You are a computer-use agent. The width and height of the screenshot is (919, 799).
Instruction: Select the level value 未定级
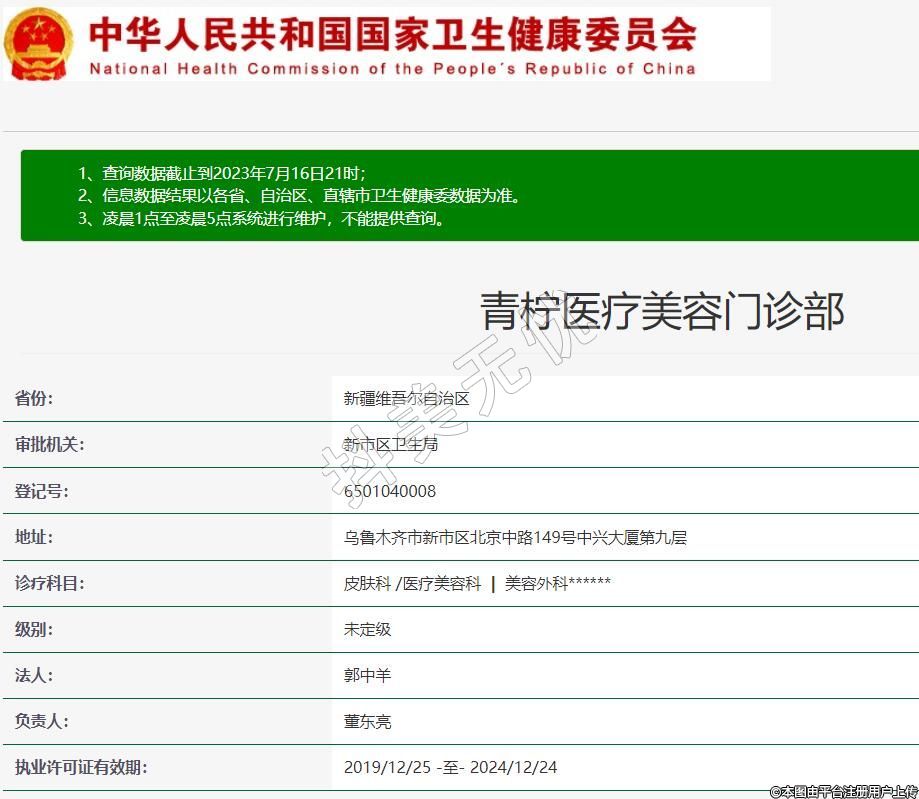(x=367, y=629)
